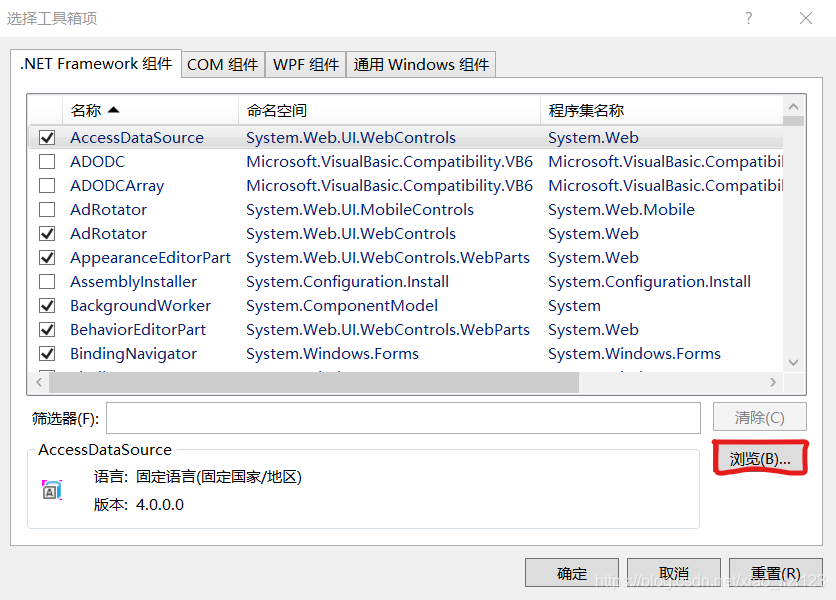Select the AccessDataSource row name
This screenshot has height=600, width=836.
point(137,138)
